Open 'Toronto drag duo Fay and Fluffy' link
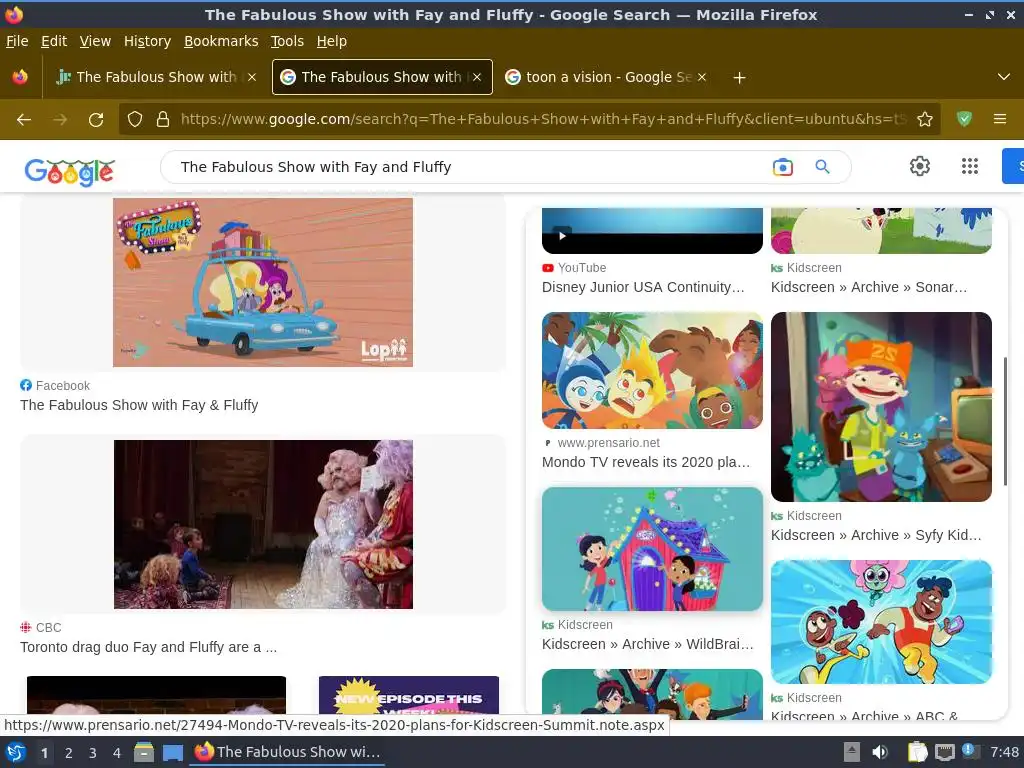This screenshot has width=1024, height=768. coord(148,647)
